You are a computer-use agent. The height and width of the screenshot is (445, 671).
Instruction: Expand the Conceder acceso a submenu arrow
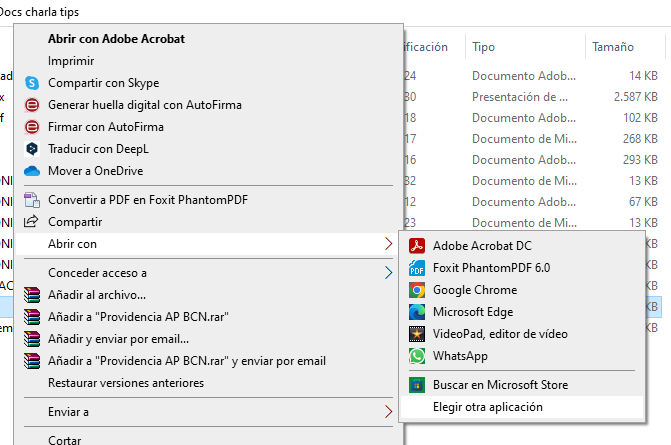[388, 273]
